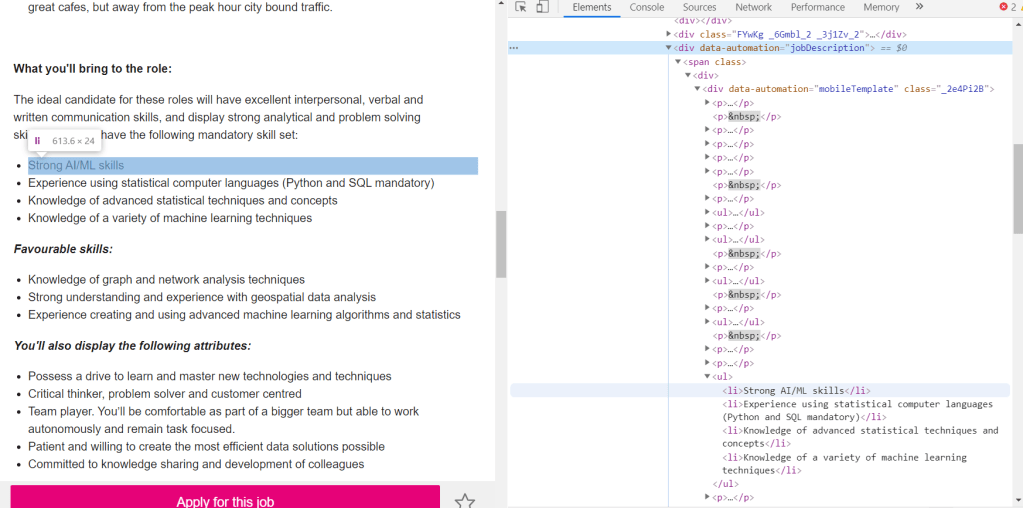Open the more tabs chevron in DevTools

(x=919, y=7)
